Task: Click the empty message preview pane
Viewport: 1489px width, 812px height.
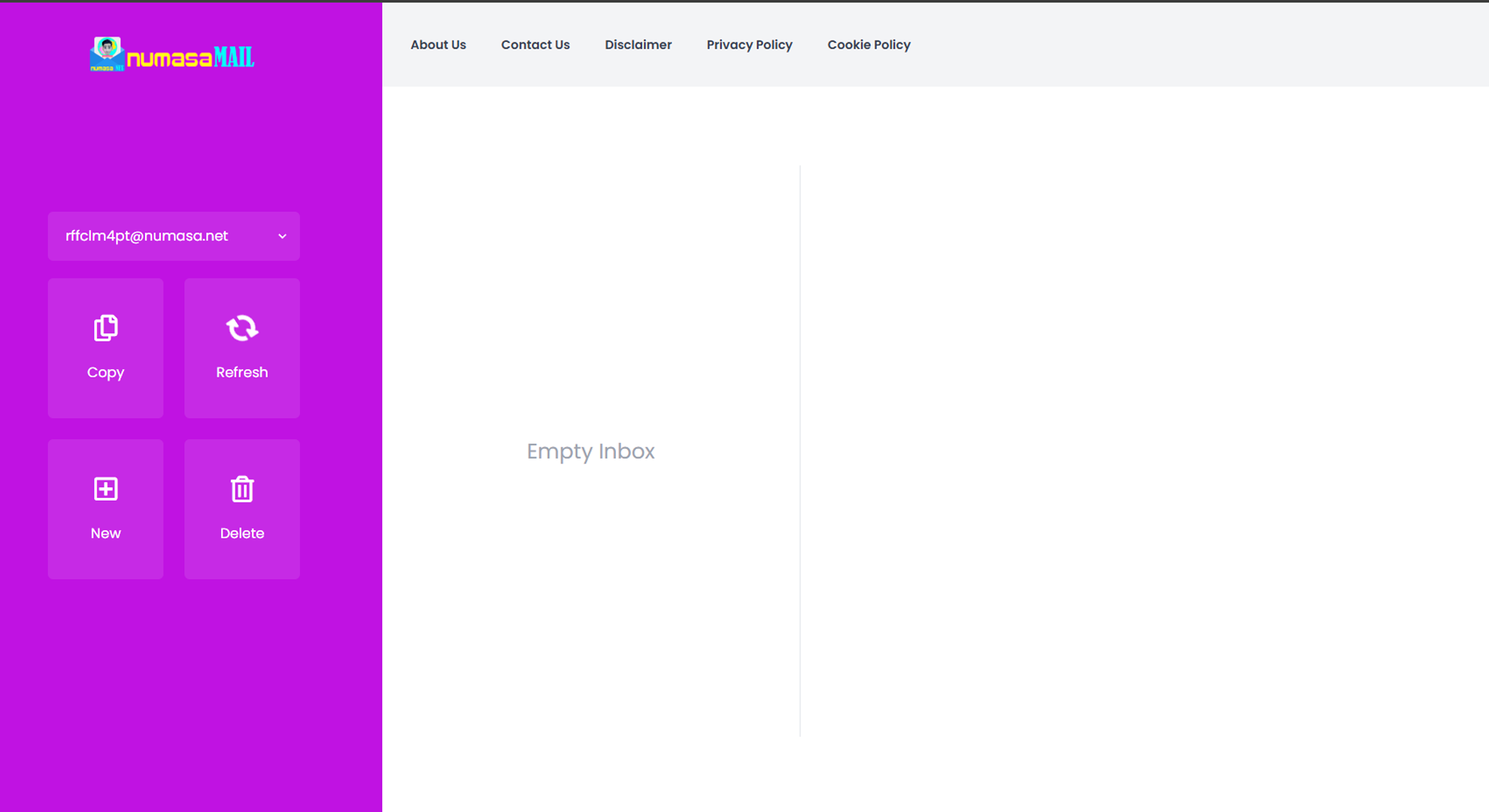Action: coord(1143,451)
